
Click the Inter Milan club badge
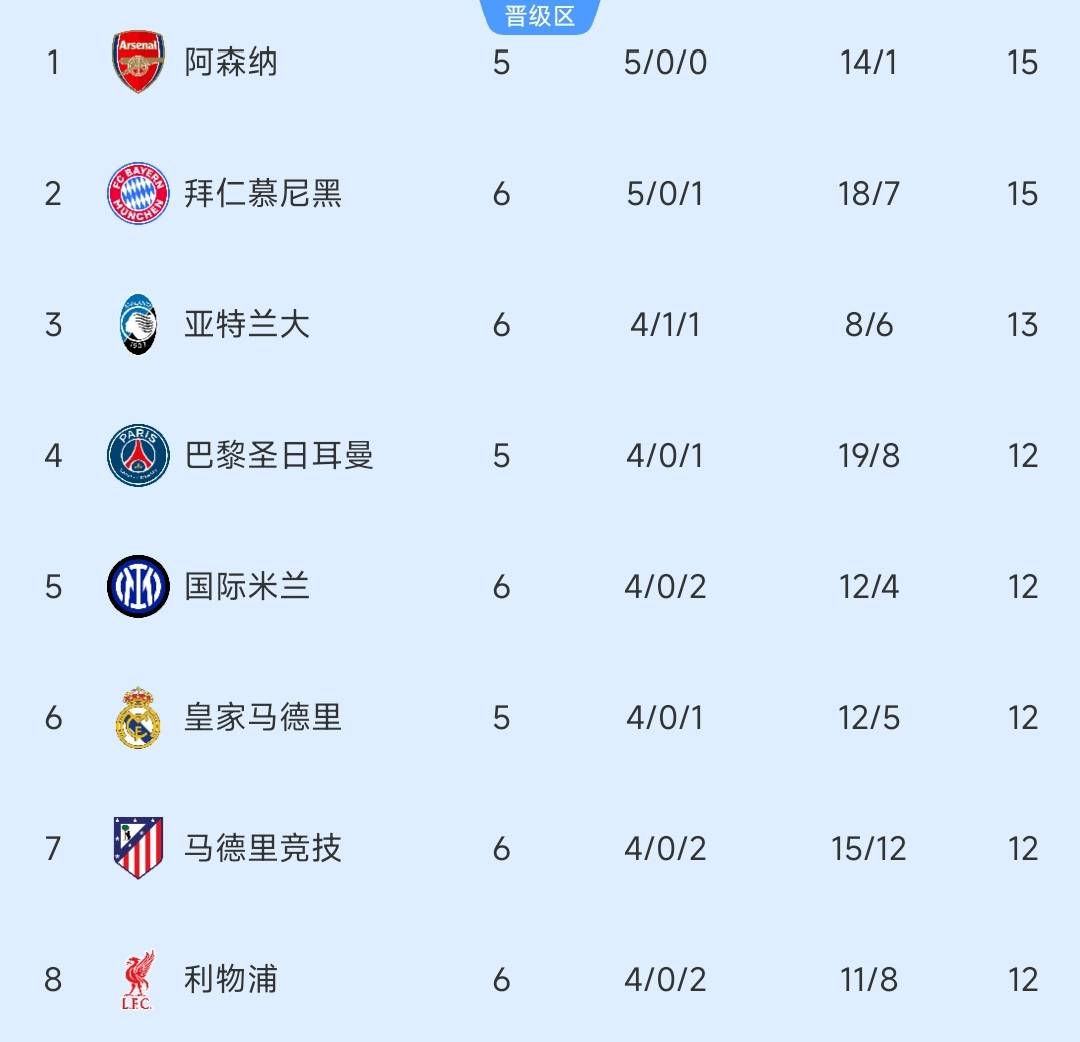pyautogui.click(x=137, y=587)
